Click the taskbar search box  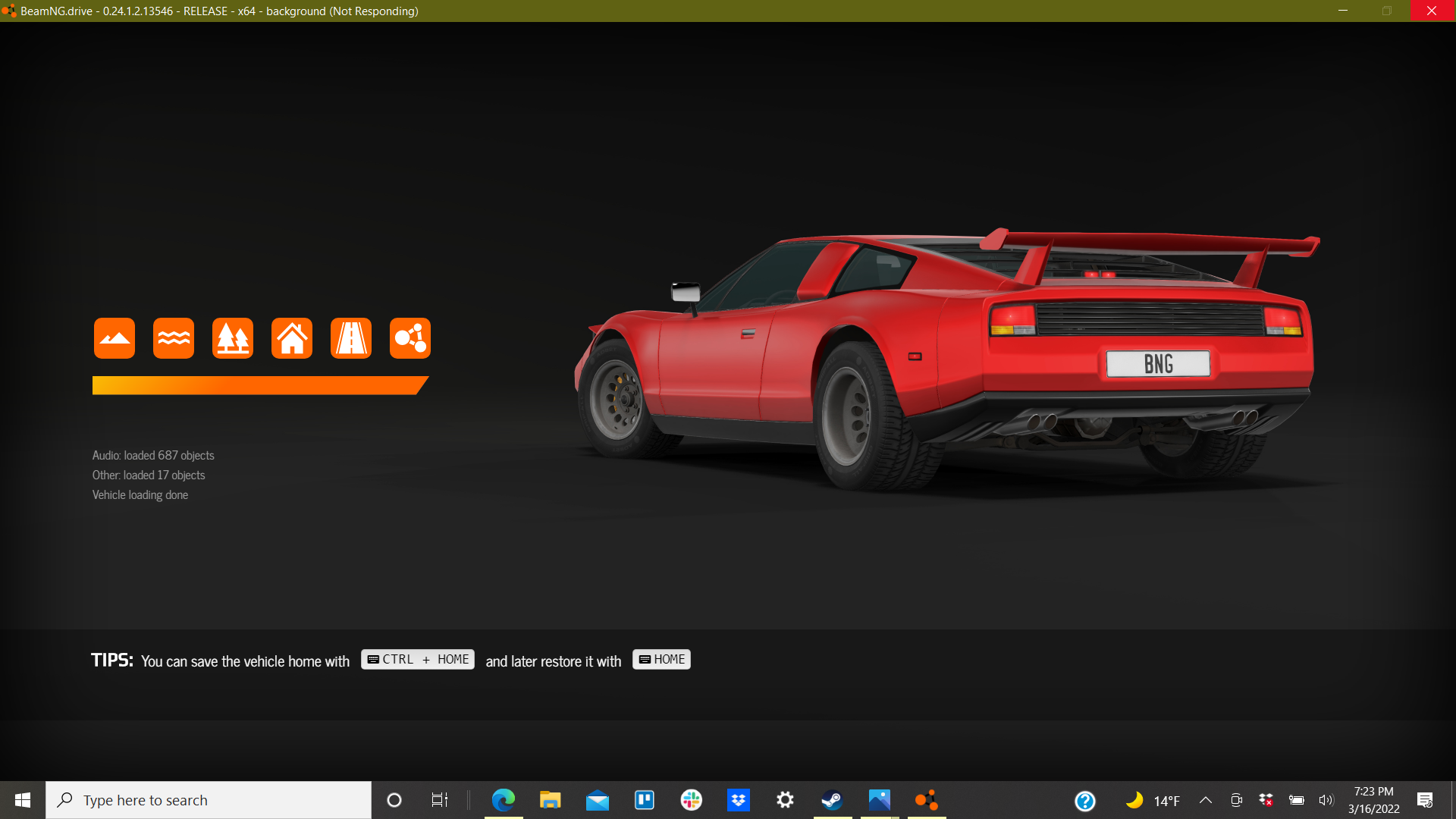tap(209, 800)
